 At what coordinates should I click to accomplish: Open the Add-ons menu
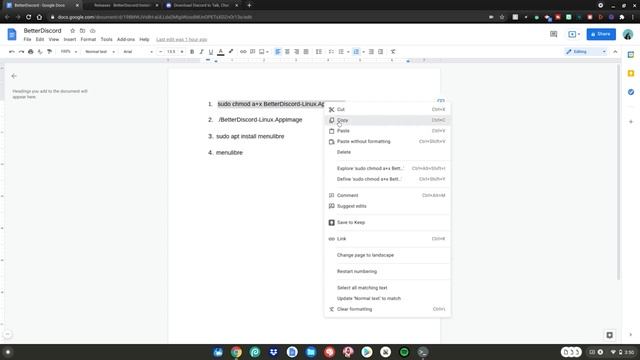126,40
